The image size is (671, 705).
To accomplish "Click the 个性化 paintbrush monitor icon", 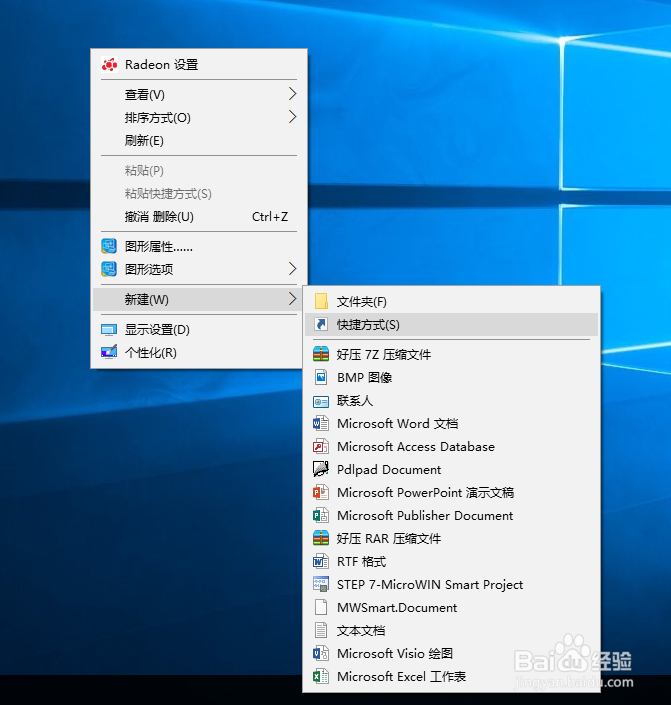I will tap(109, 352).
